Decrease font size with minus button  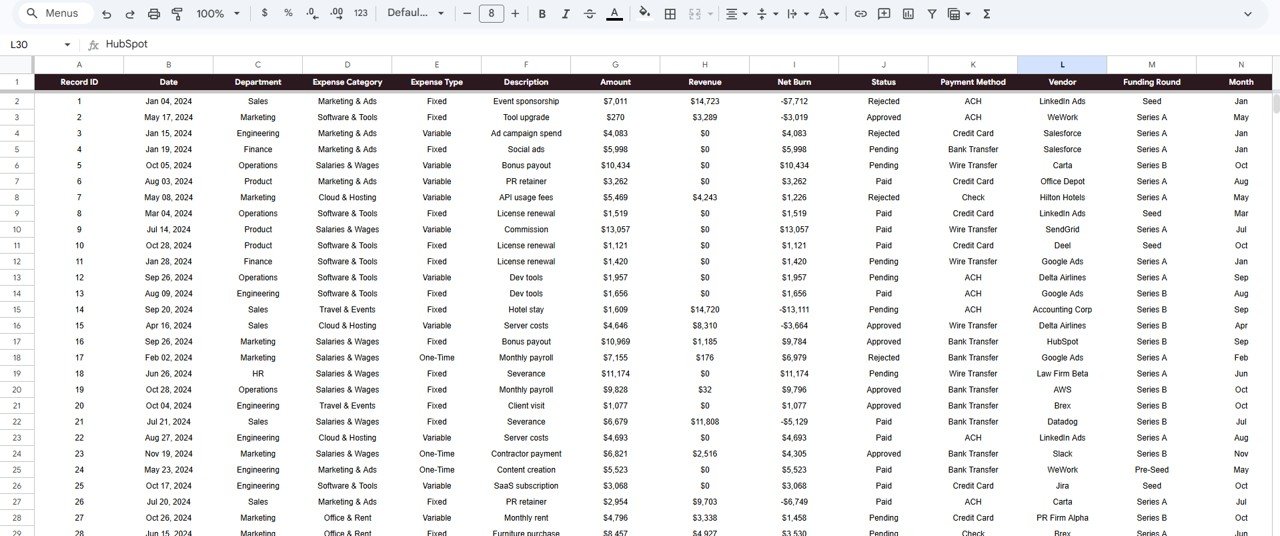pyautogui.click(x=467, y=14)
